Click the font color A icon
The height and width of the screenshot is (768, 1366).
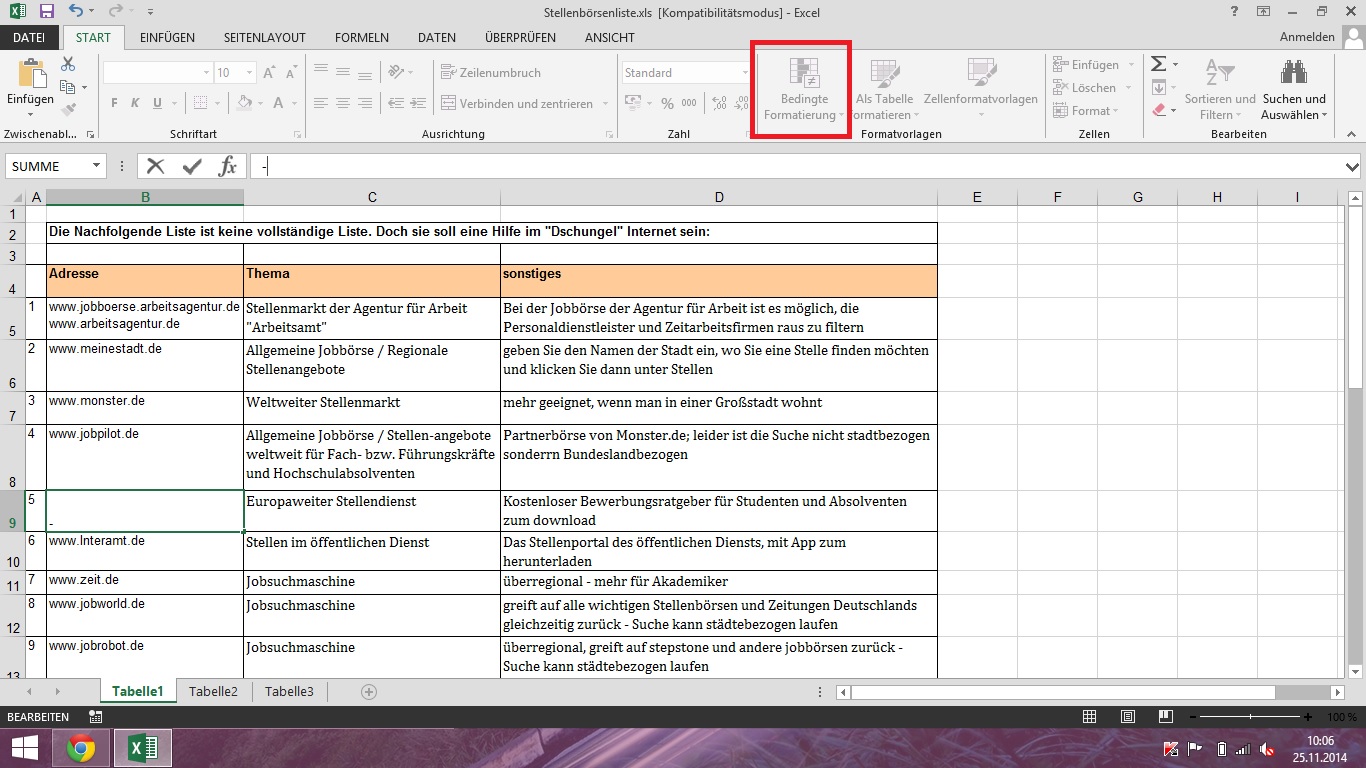[x=279, y=103]
